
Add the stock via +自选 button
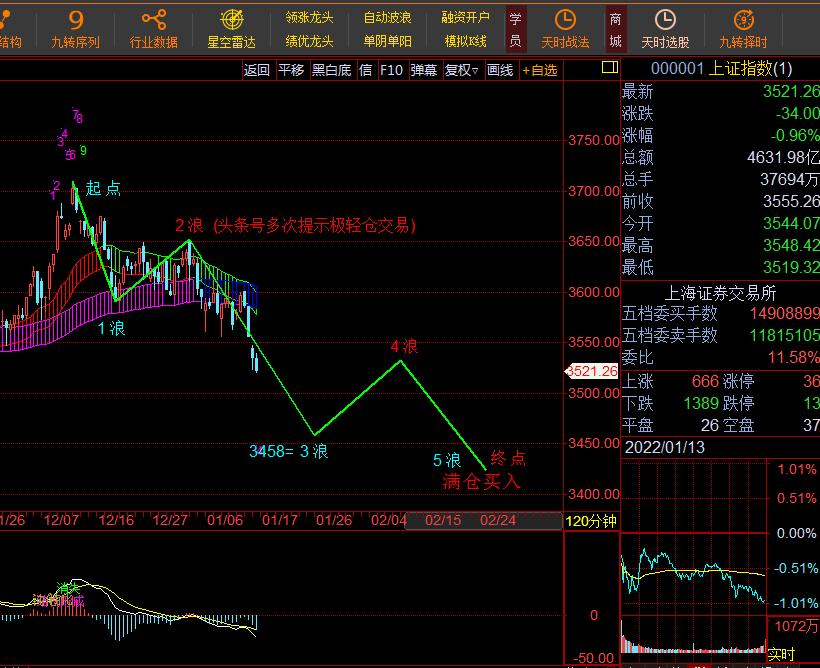[x=539, y=70]
